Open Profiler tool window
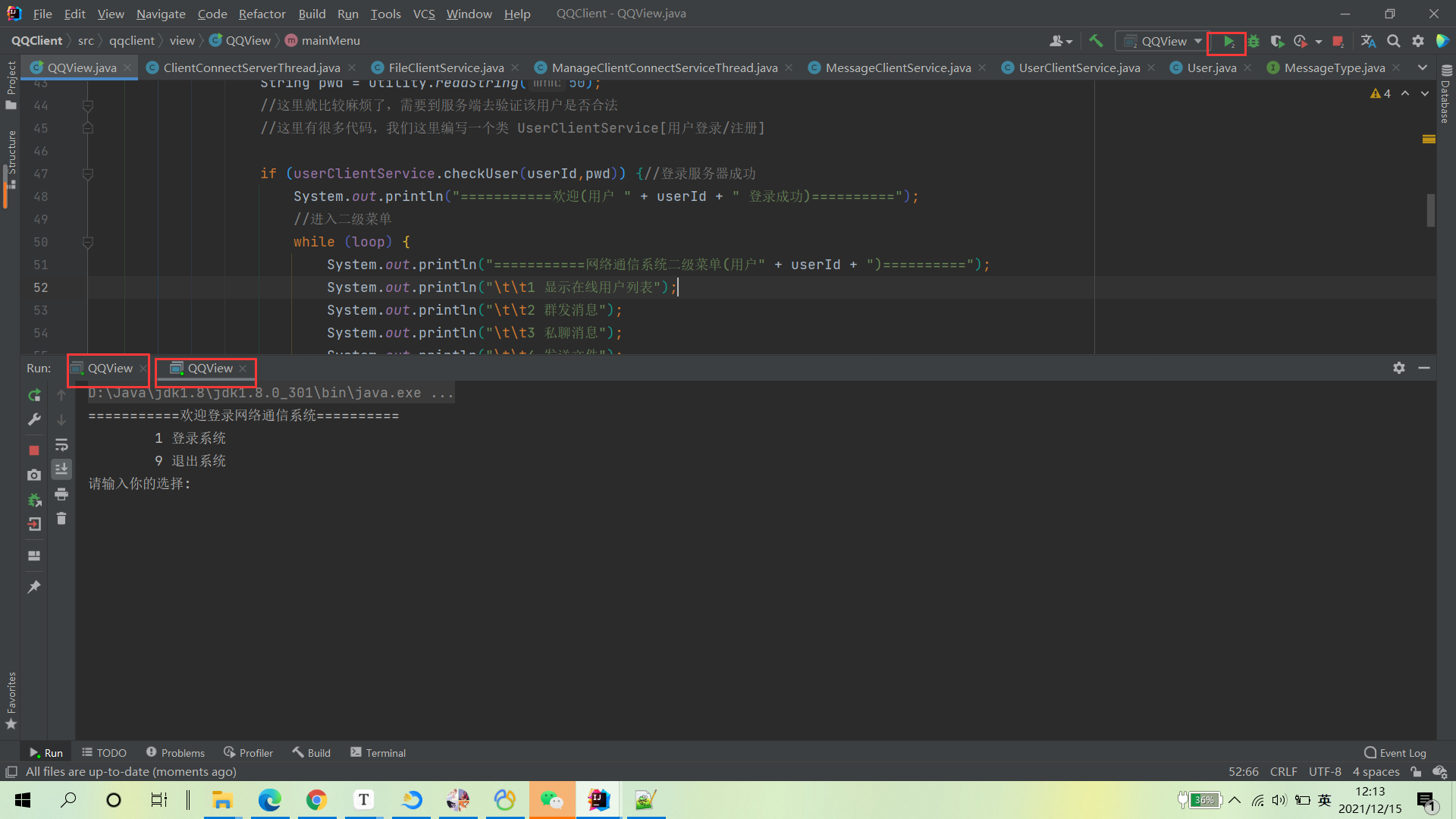The image size is (1456, 819). point(248,753)
